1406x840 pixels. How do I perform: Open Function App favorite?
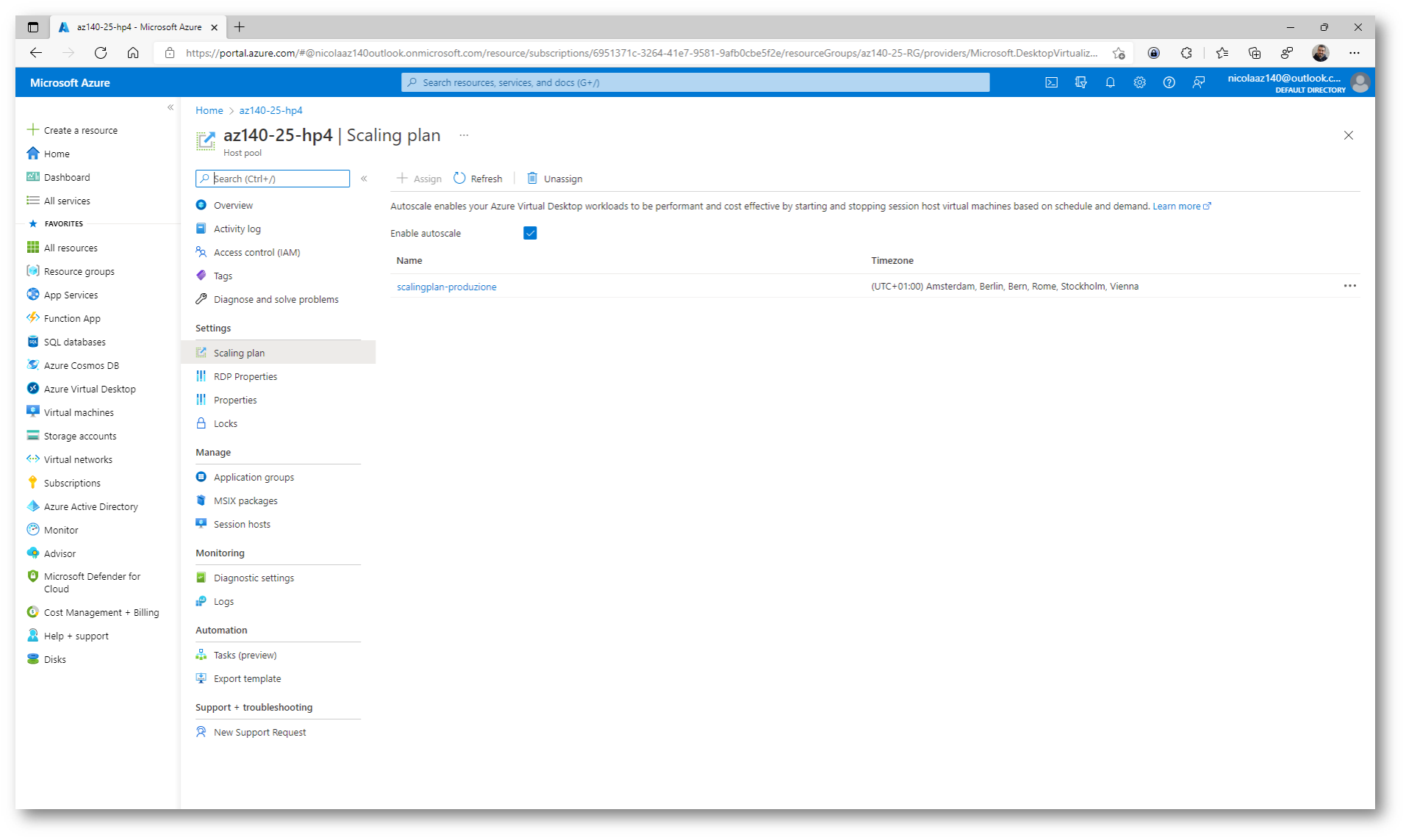[72, 318]
